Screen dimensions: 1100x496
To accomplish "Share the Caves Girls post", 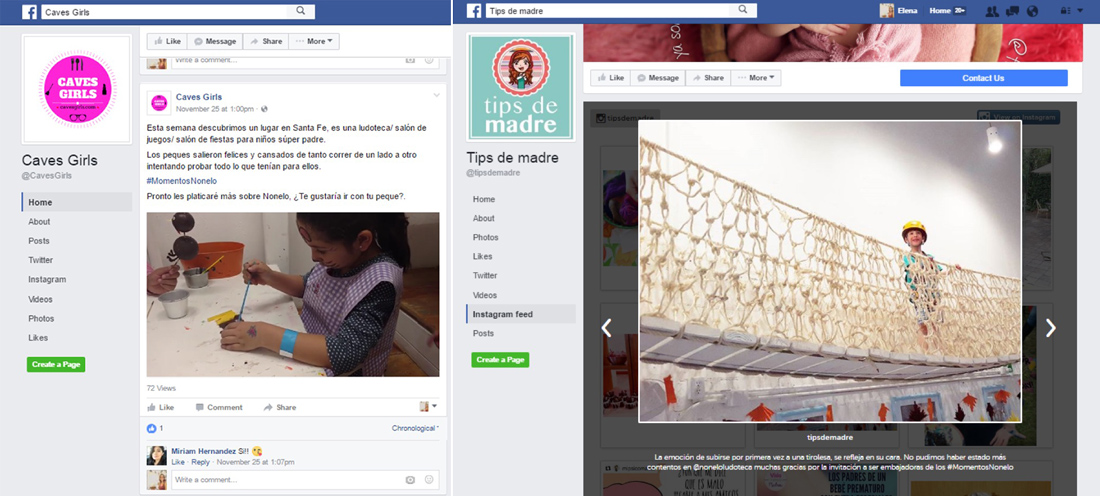I will click(x=280, y=407).
